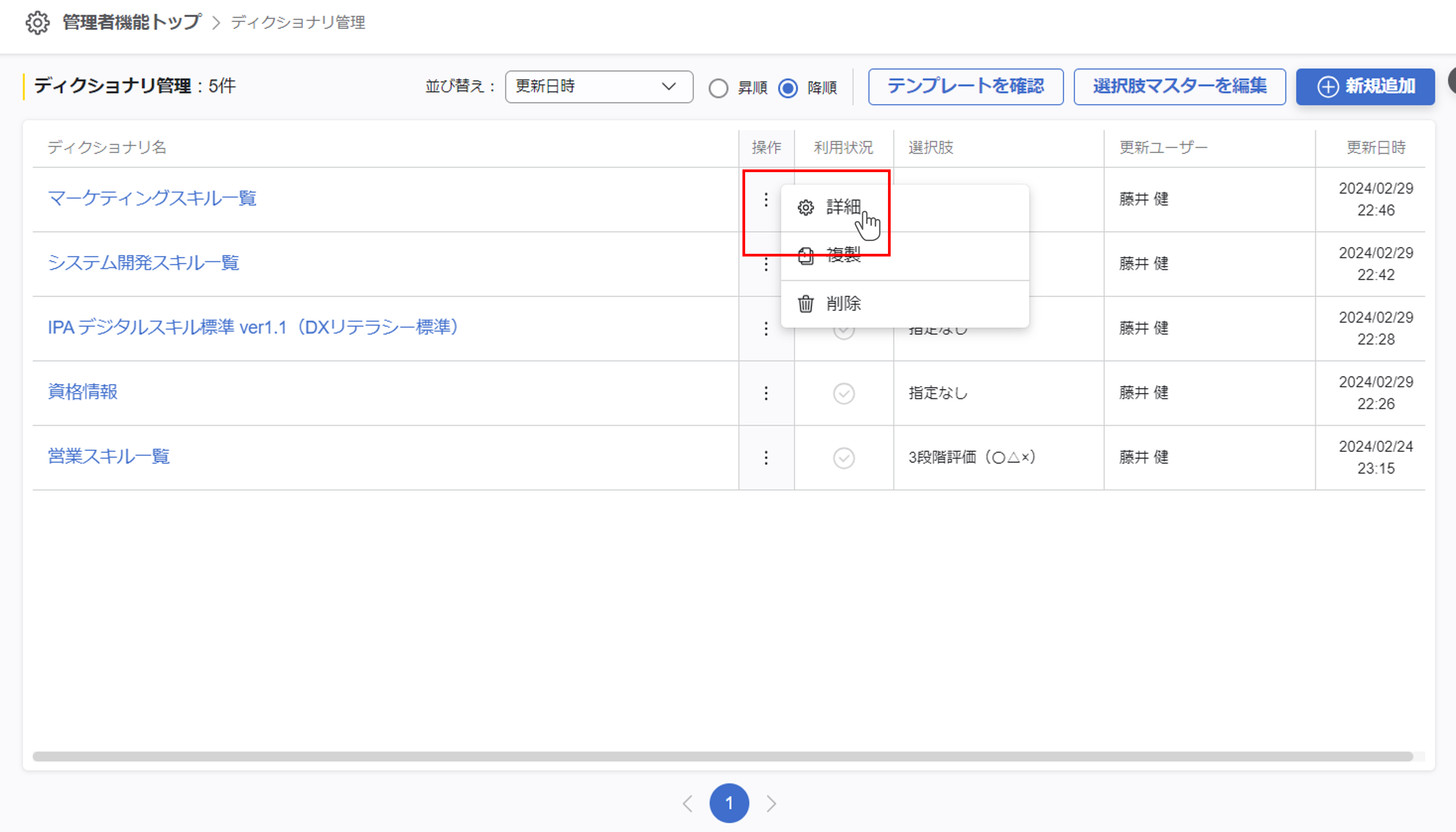This screenshot has width=1456, height=832.
Task: Open three-dot menu for IPA デジタルスキル標準 row
Action: point(766,328)
